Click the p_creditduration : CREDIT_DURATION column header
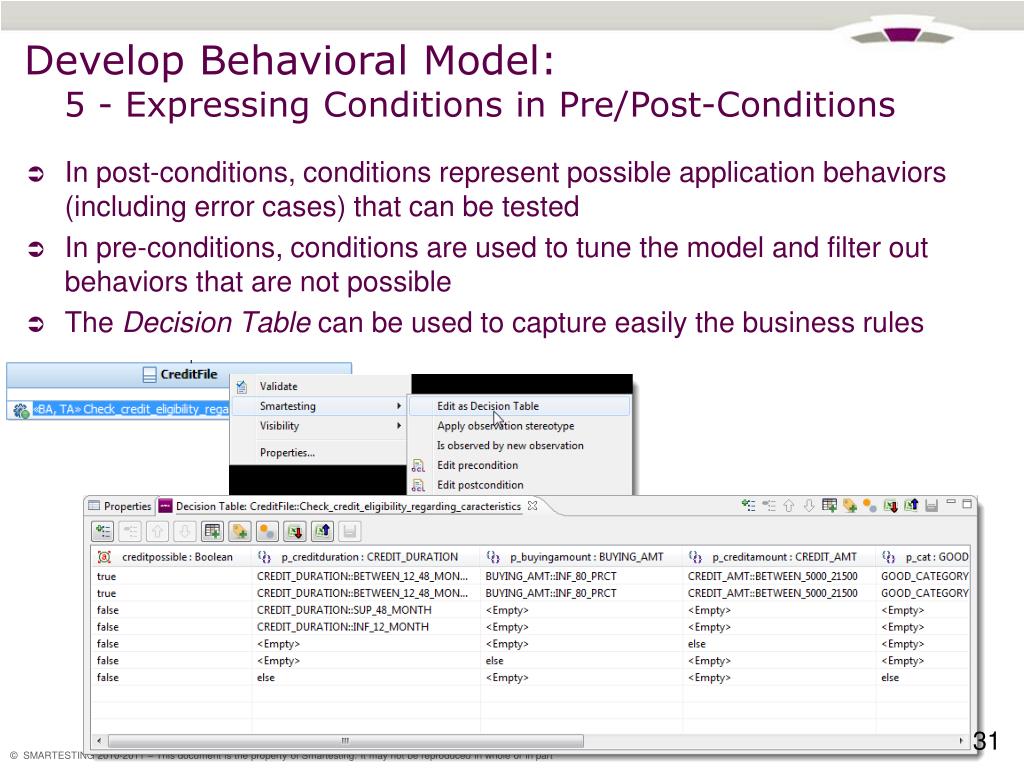 point(366,557)
